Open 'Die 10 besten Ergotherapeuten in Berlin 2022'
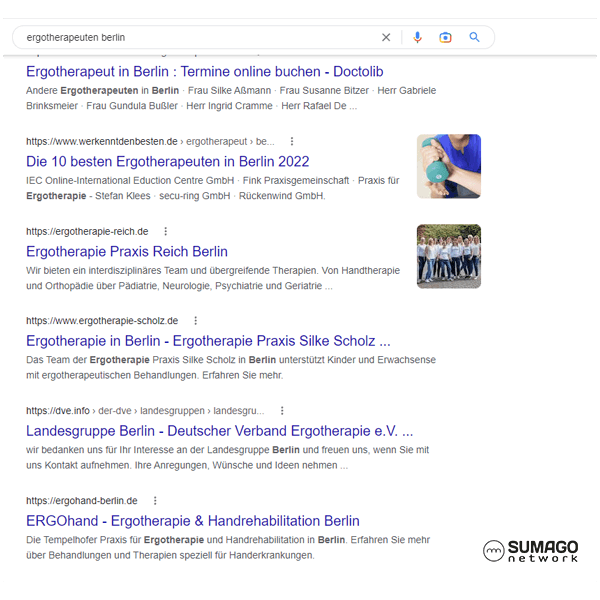This screenshot has width=600, height=600. (168, 161)
